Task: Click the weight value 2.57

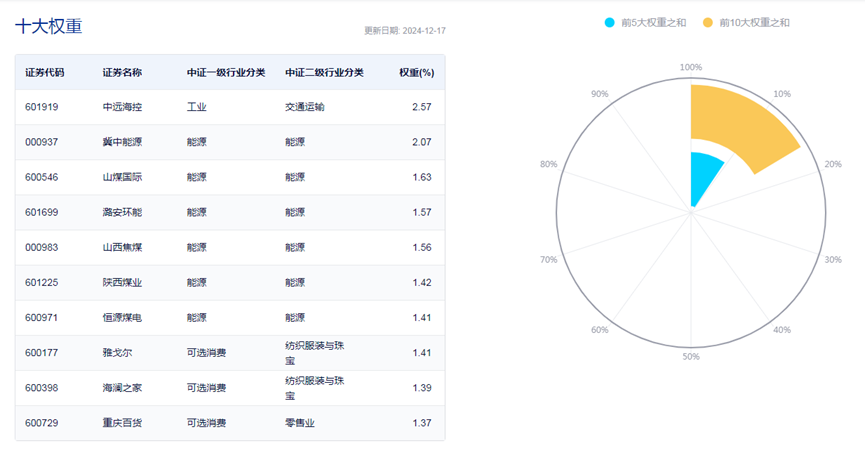Action: [x=421, y=107]
